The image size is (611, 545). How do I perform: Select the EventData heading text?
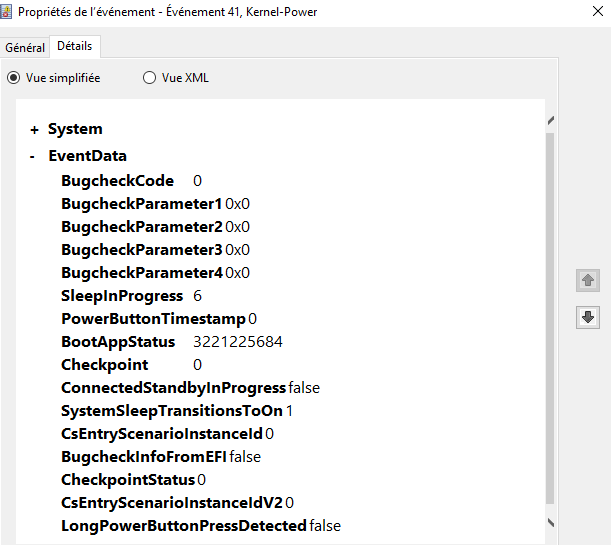87,156
